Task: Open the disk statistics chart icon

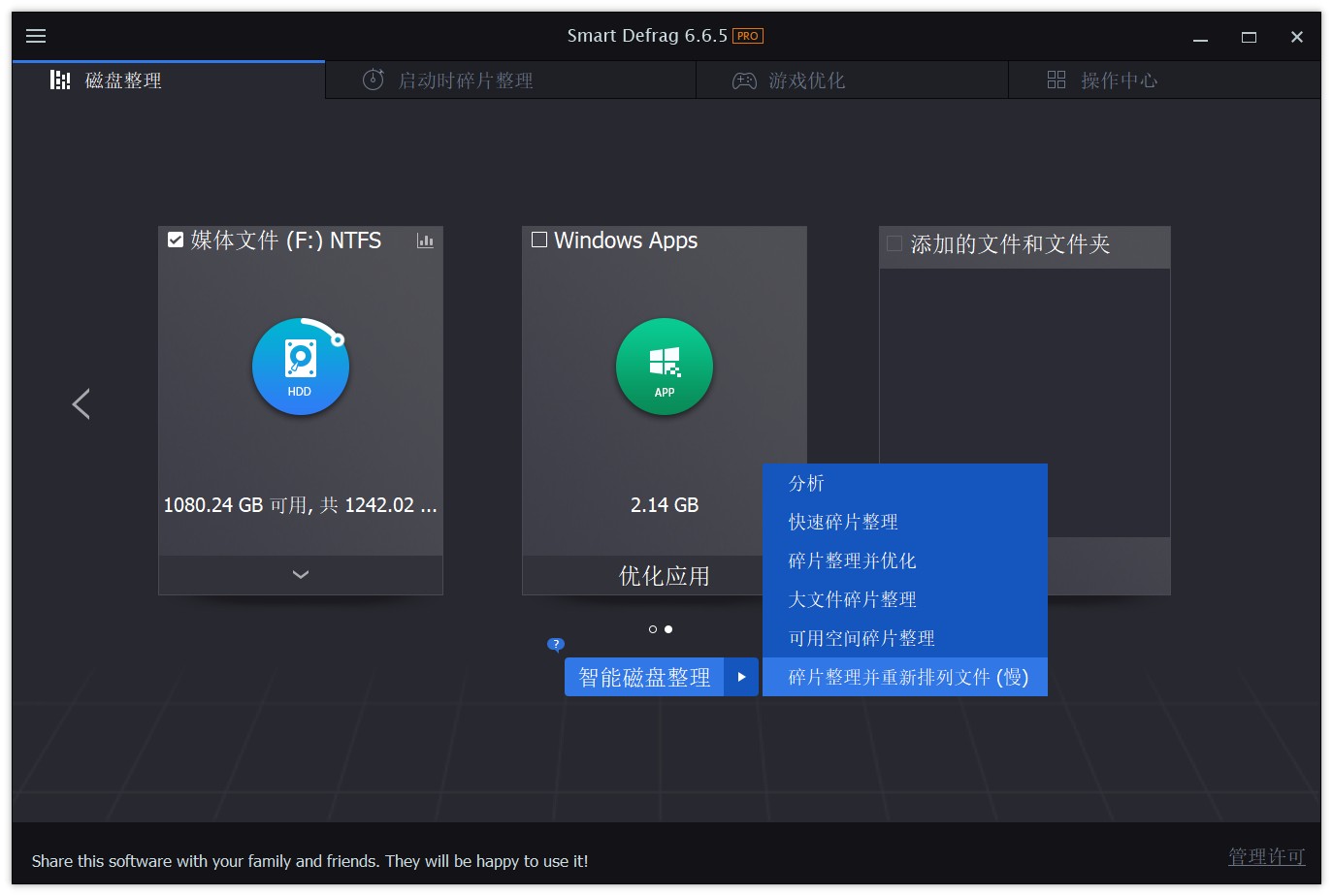Action: (x=425, y=240)
